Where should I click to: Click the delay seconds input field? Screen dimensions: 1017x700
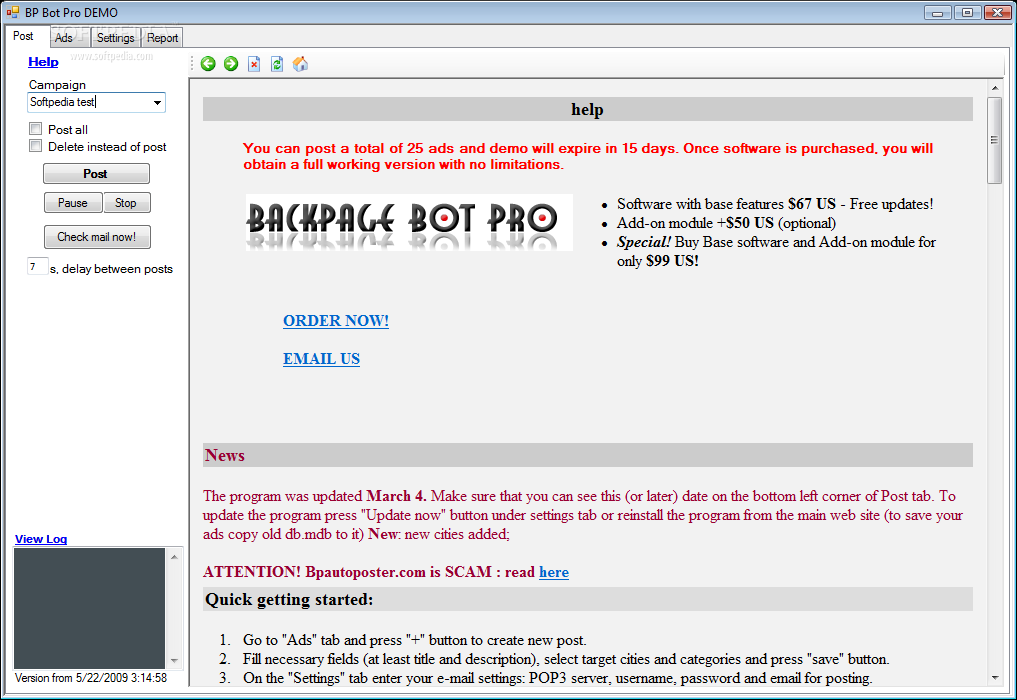coord(38,267)
